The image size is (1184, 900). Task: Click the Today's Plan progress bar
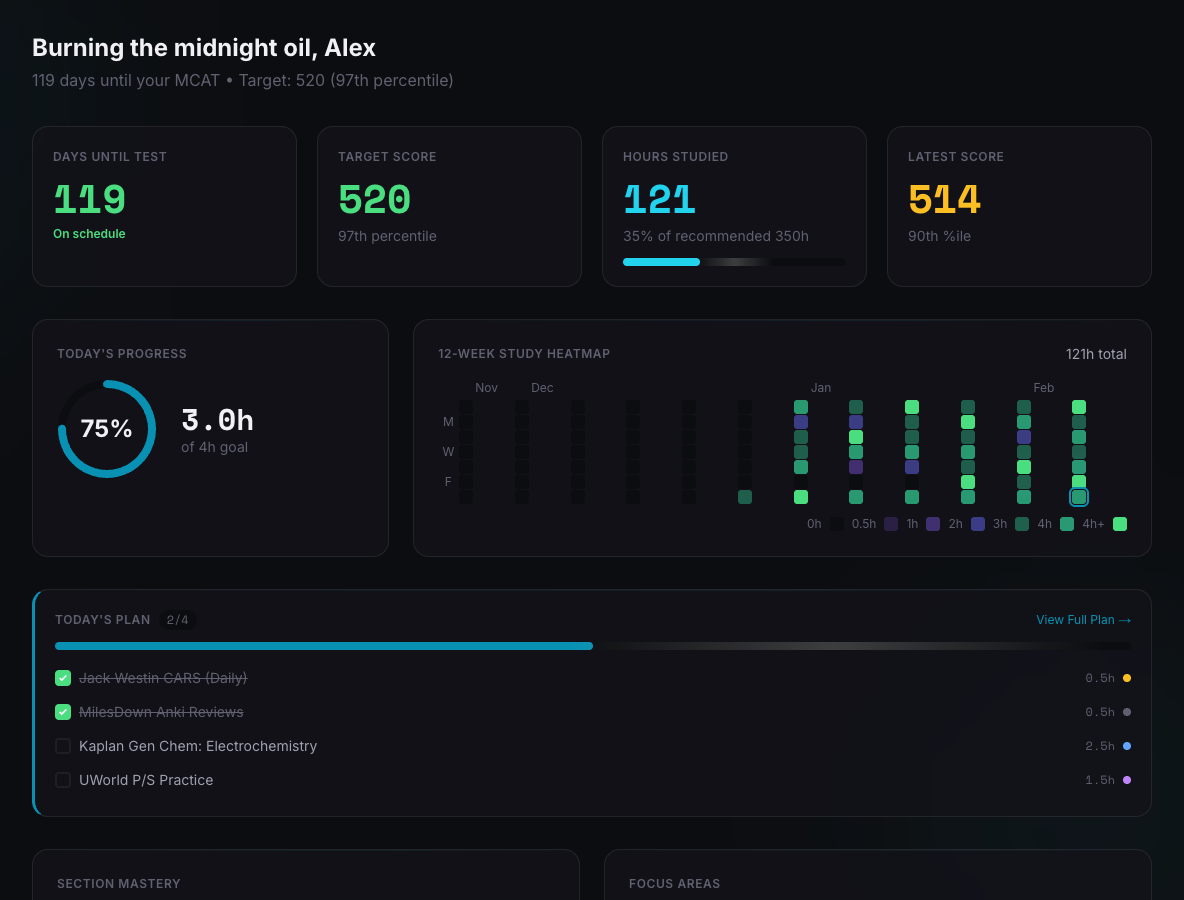(592, 646)
